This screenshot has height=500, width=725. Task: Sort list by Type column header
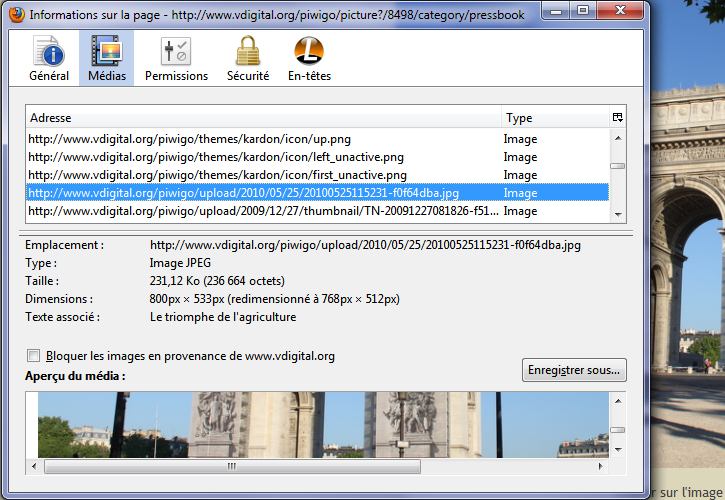(x=555, y=118)
